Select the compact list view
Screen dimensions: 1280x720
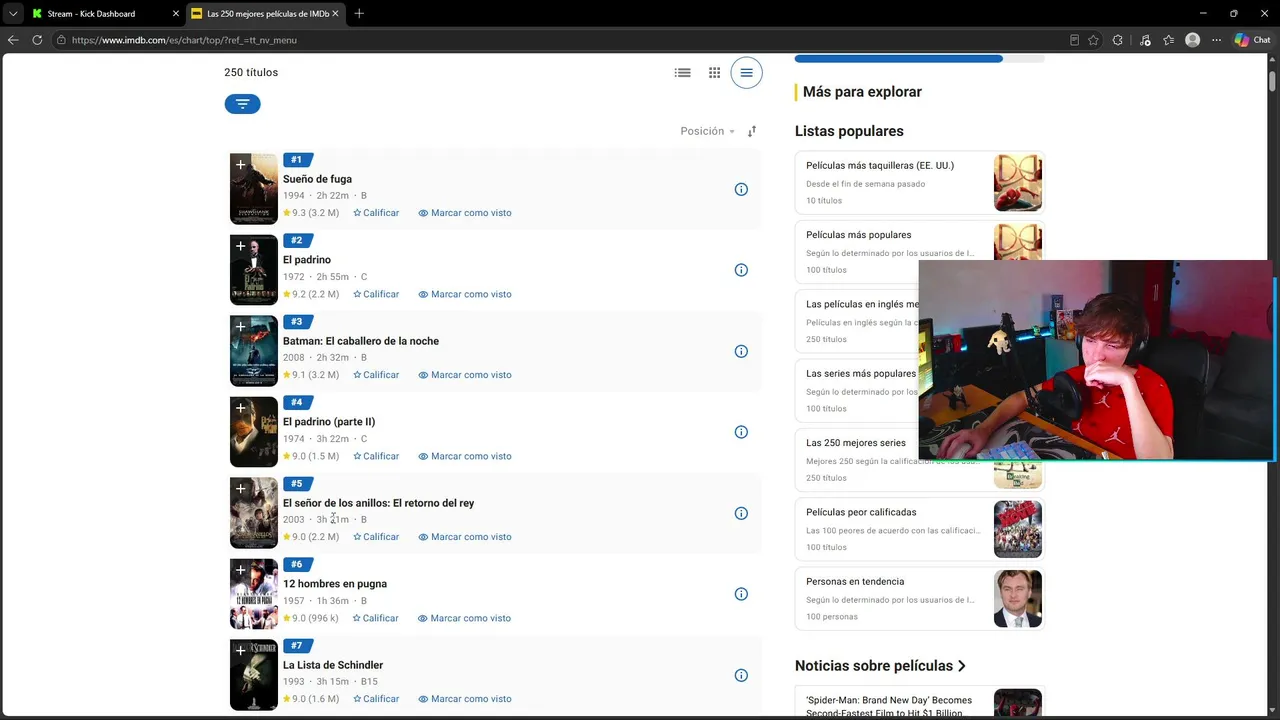coord(746,72)
